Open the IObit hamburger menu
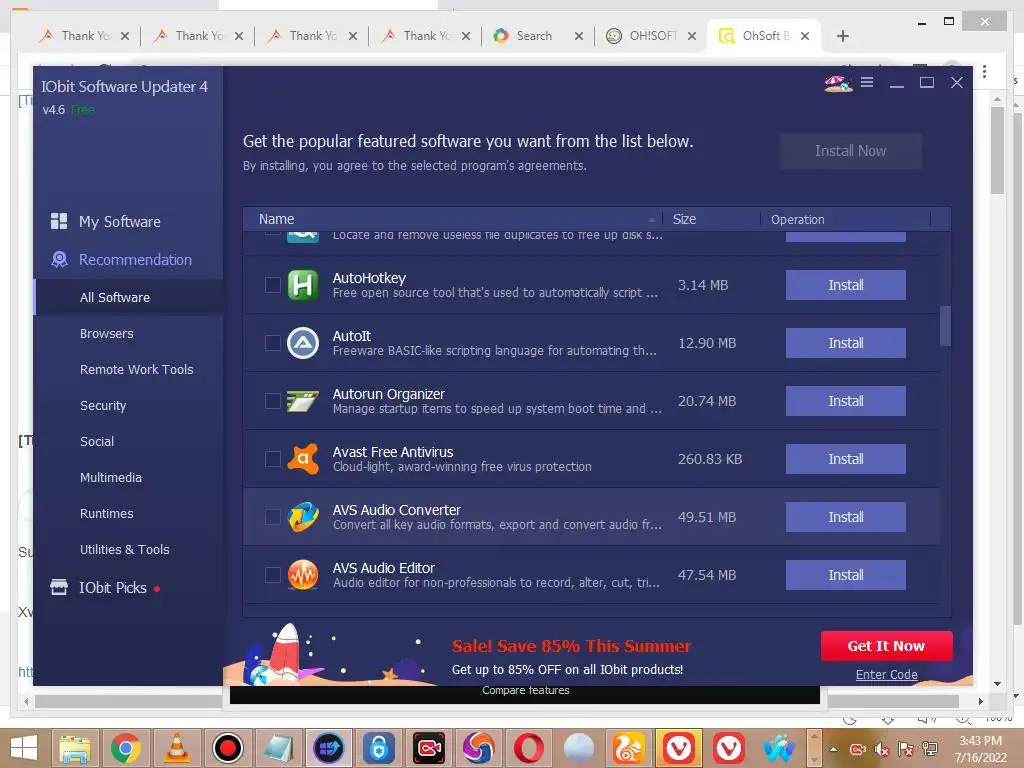1024x768 pixels. pyautogui.click(x=867, y=82)
